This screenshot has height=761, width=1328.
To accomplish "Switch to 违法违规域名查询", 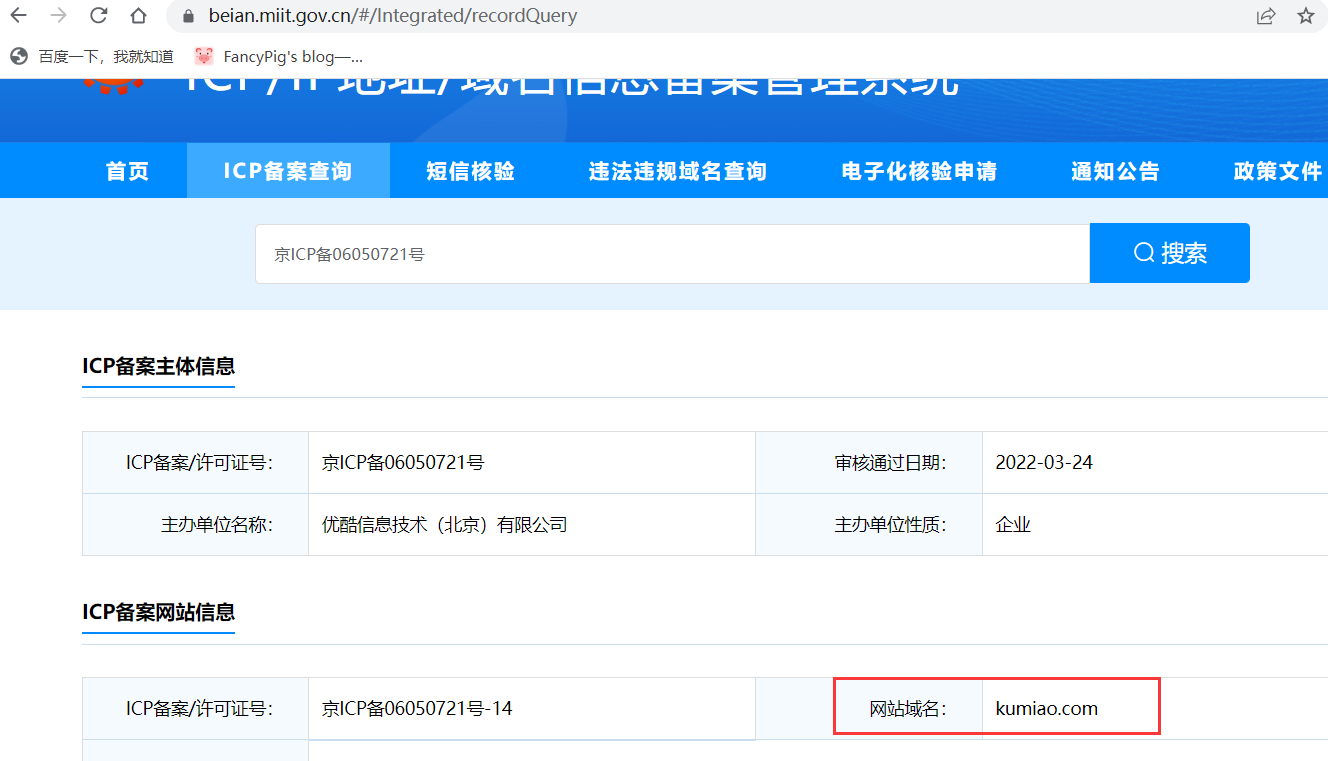I will click(677, 171).
